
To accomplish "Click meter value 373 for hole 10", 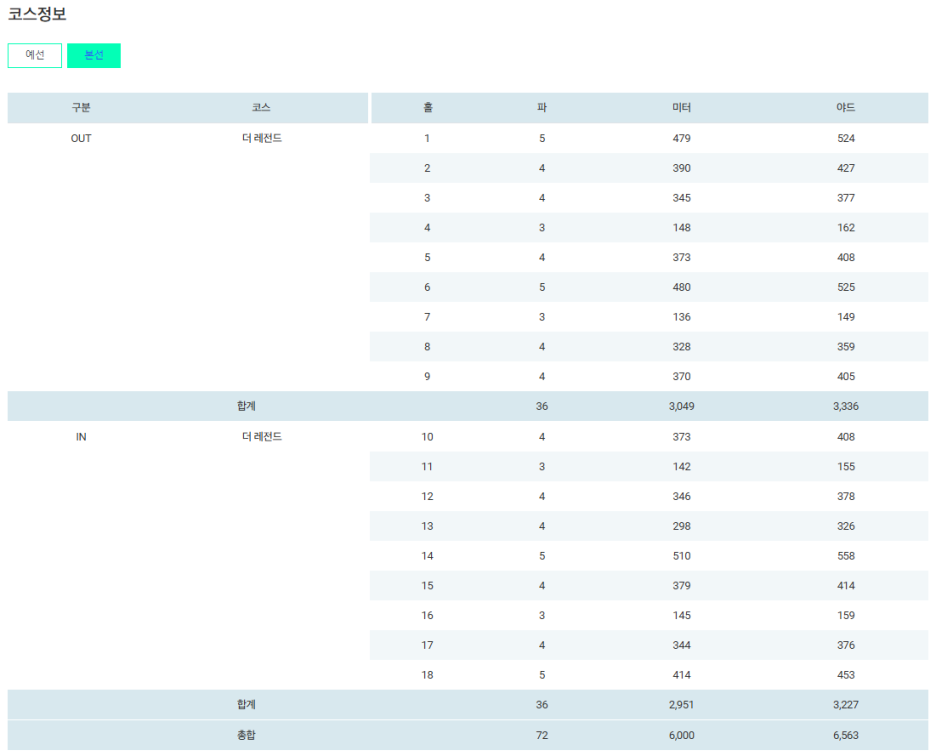I will (681, 437).
